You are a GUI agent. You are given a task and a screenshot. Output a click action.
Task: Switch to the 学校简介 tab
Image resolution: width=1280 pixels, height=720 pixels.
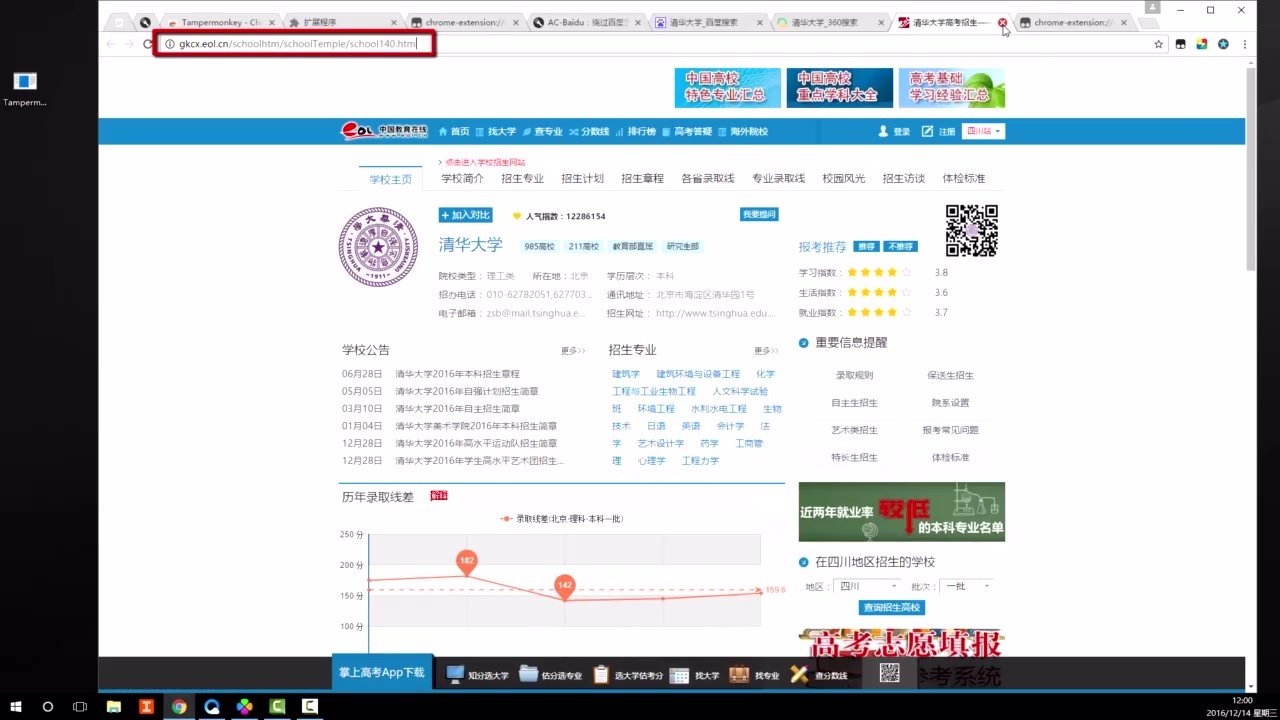[462, 178]
